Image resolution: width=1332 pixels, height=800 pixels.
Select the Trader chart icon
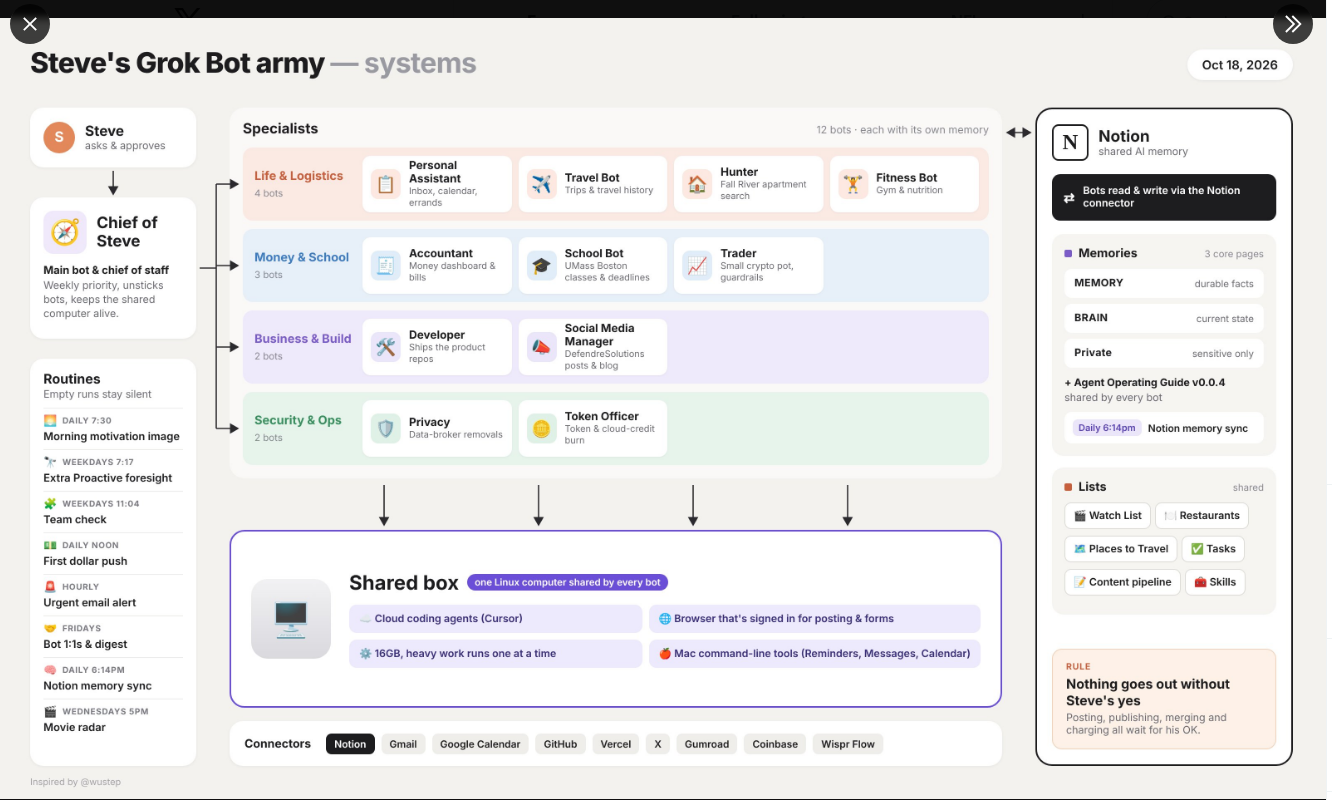[697, 266]
